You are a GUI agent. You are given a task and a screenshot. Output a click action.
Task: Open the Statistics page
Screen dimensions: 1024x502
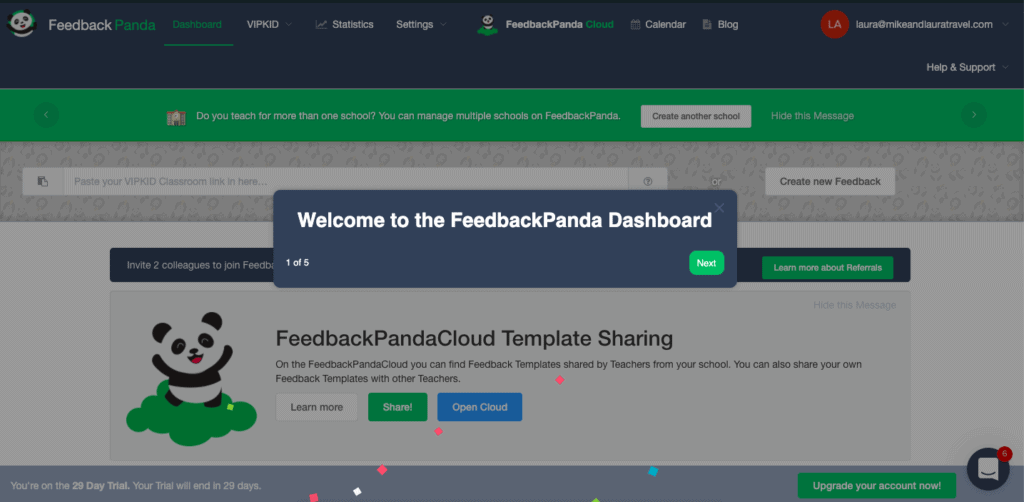click(344, 25)
